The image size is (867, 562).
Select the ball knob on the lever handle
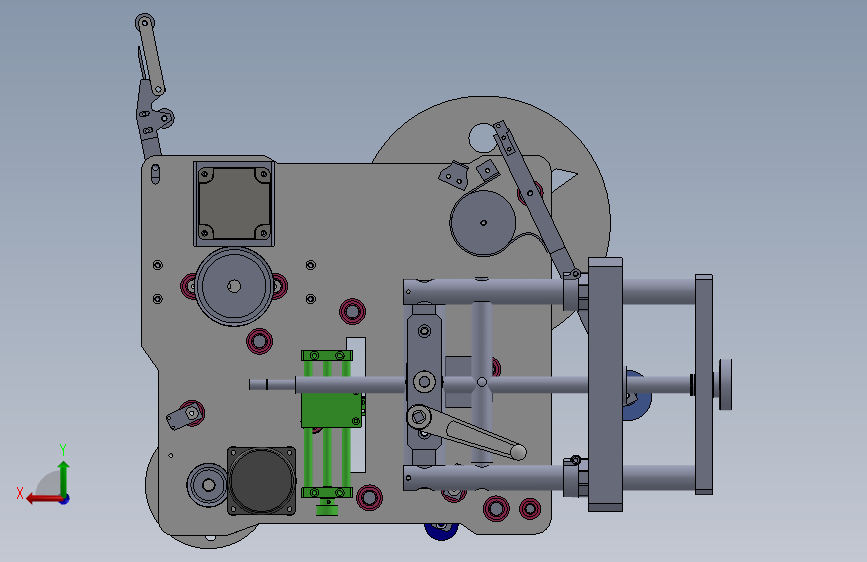(518, 452)
